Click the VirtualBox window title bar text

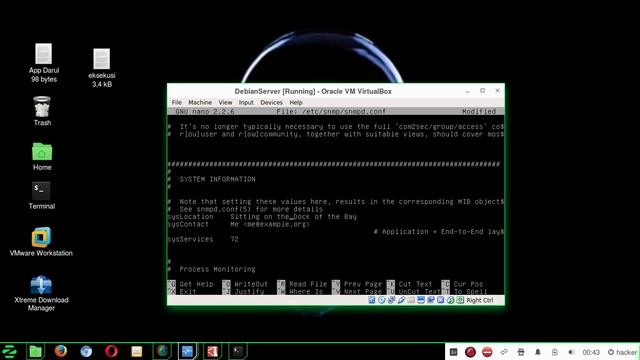313,91
